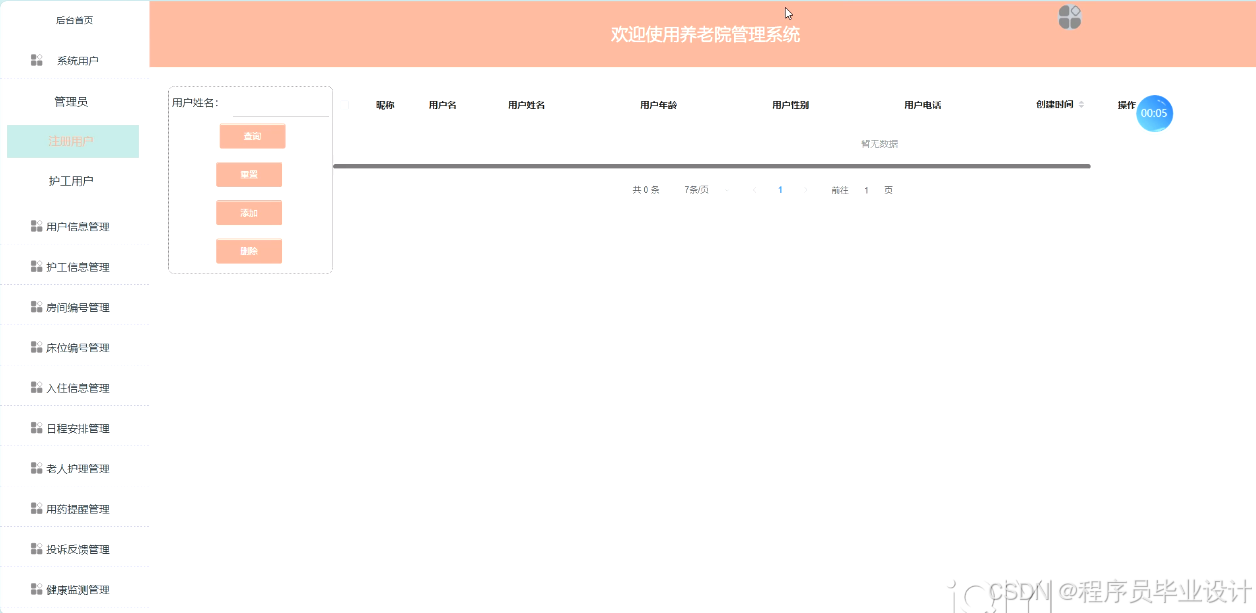Click the 用户名 column header

[x=442, y=105]
